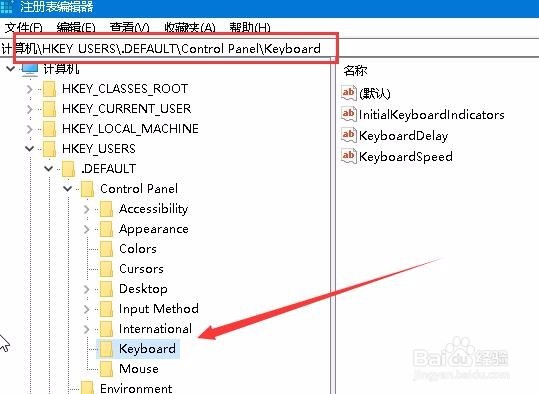
Task: Click the 名称 column header
Action: (355, 71)
